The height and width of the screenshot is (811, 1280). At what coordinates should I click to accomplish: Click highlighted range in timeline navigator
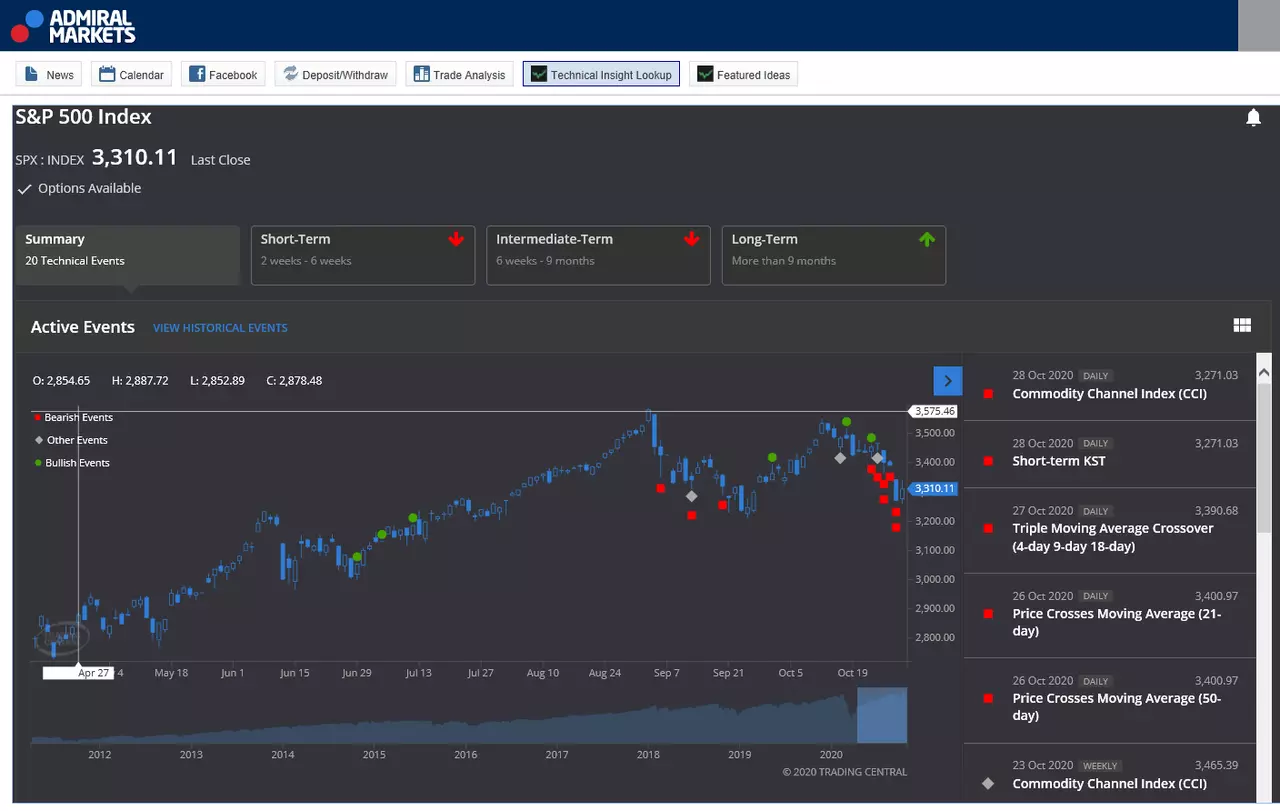tap(882, 715)
